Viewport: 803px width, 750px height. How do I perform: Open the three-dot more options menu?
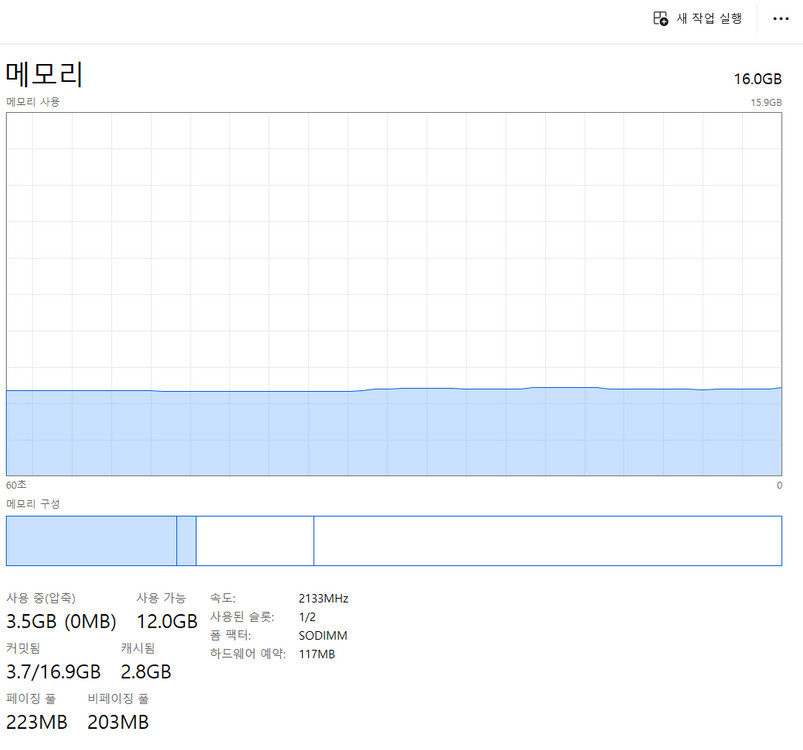[780, 19]
